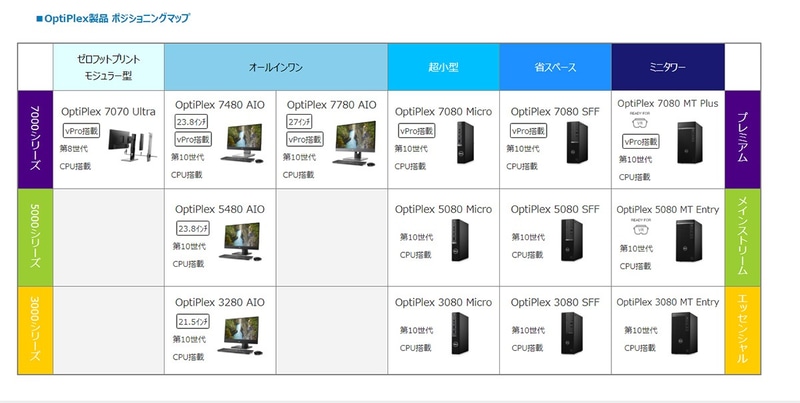The image size is (800, 403).
Task: Click the OptiPlex 7080 MT Plus name text
Action: click(668, 104)
